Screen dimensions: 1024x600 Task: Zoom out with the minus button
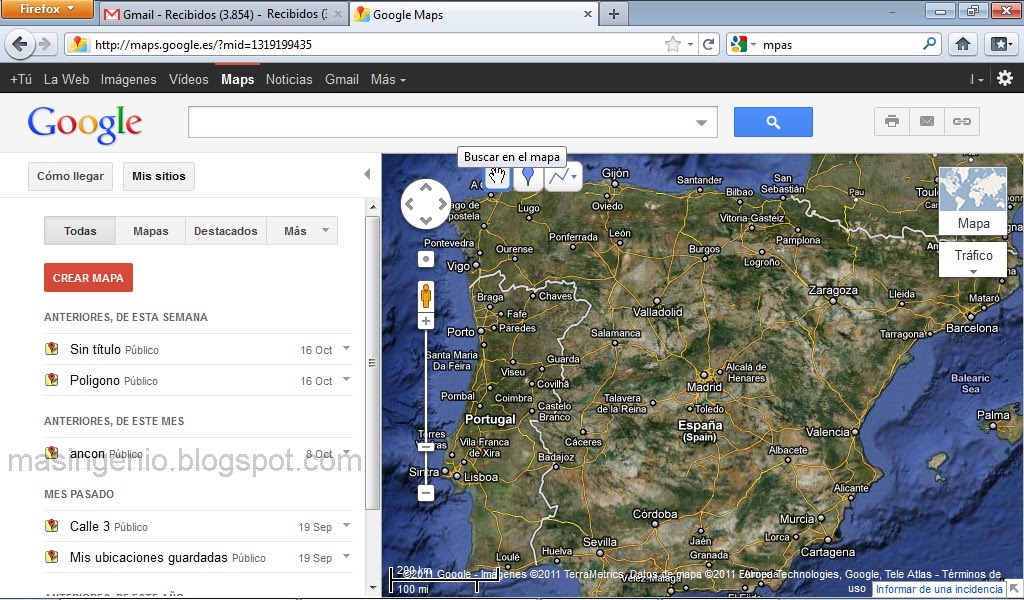click(426, 493)
